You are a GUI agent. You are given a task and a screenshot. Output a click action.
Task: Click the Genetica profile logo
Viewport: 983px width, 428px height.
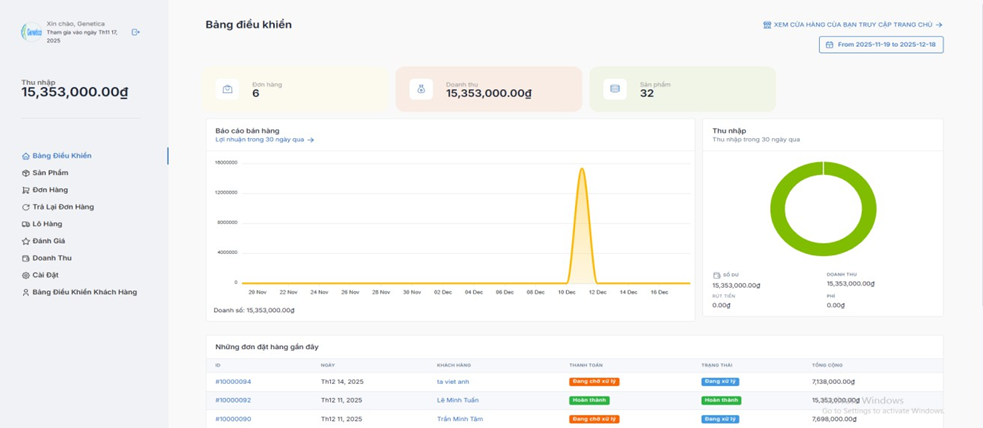pyautogui.click(x=32, y=32)
